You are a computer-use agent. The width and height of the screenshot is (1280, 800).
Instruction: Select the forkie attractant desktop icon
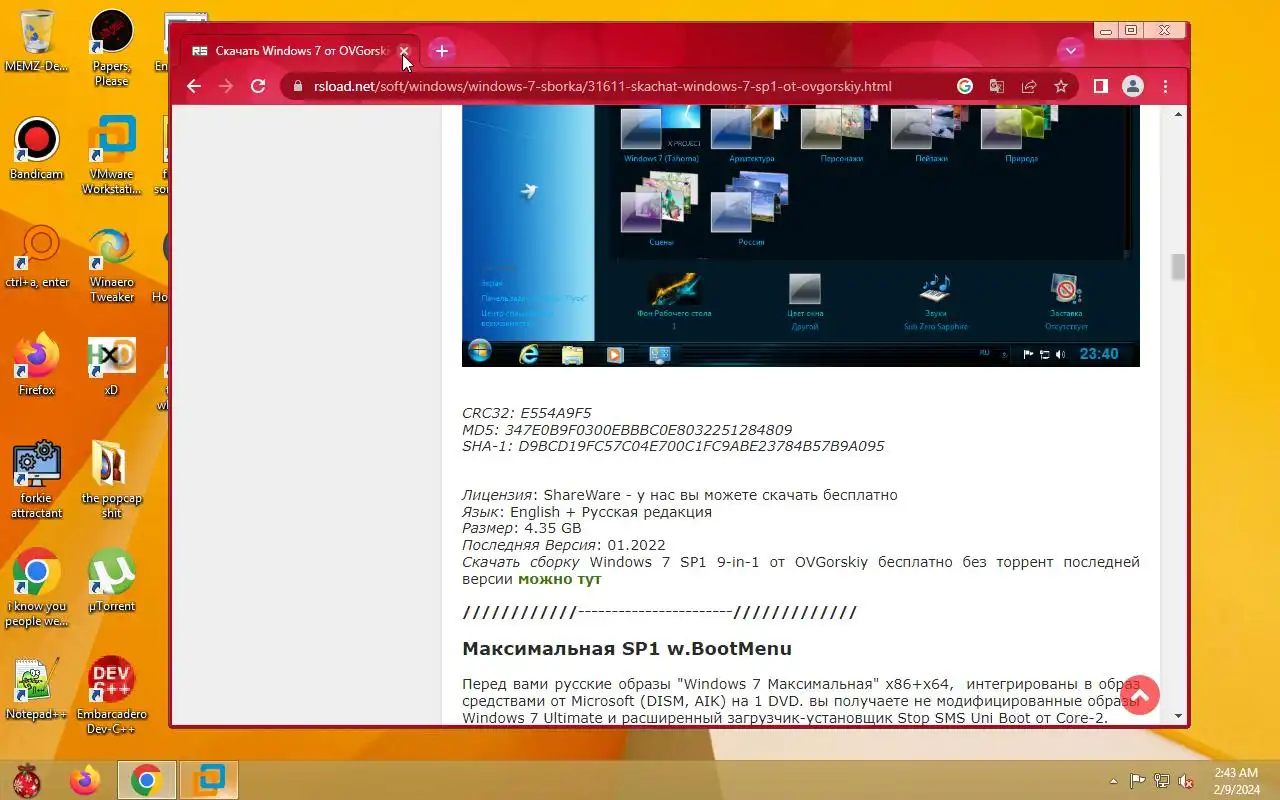(x=37, y=481)
